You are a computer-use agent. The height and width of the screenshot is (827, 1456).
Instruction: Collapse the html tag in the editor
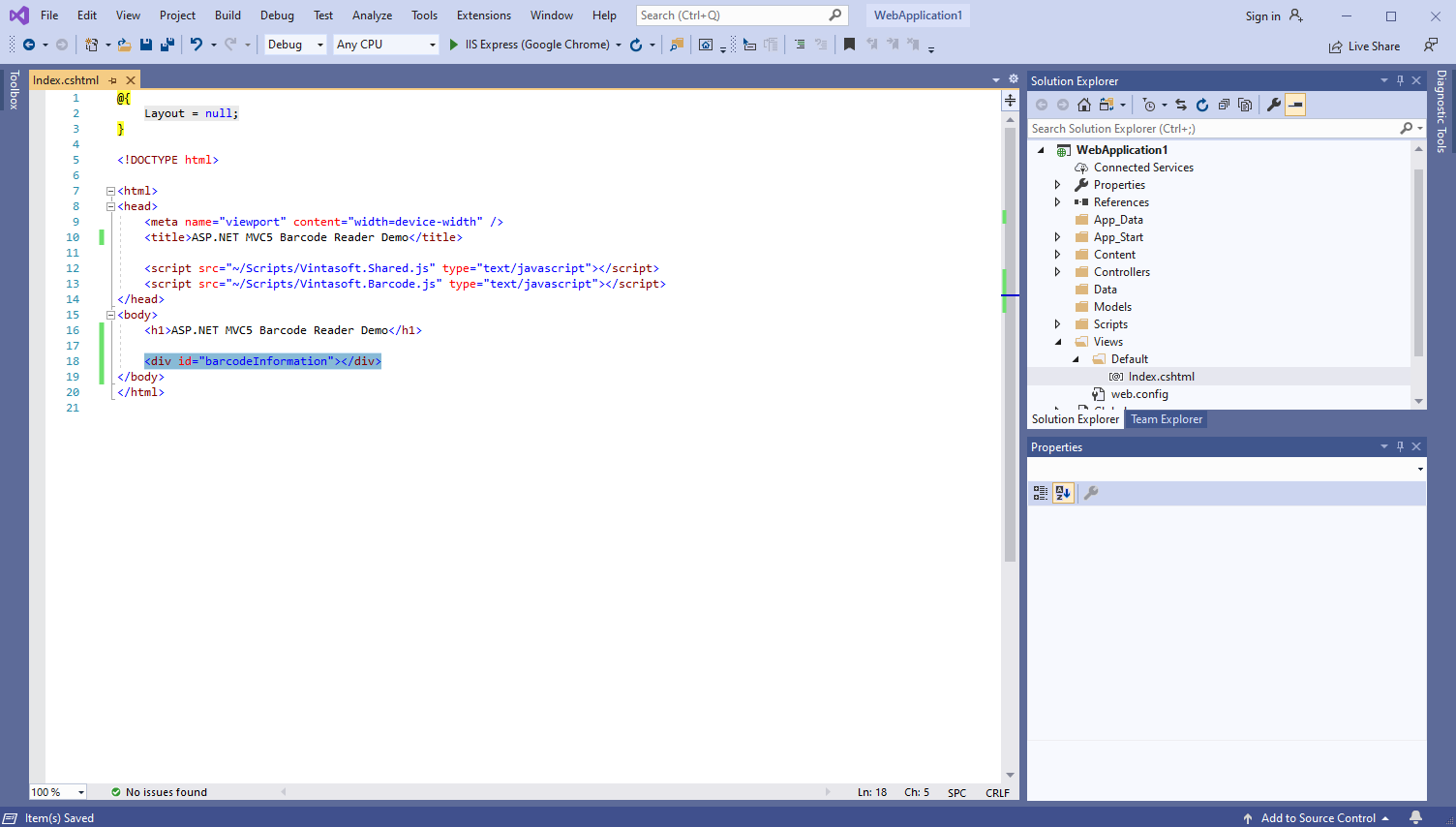(x=110, y=191)
